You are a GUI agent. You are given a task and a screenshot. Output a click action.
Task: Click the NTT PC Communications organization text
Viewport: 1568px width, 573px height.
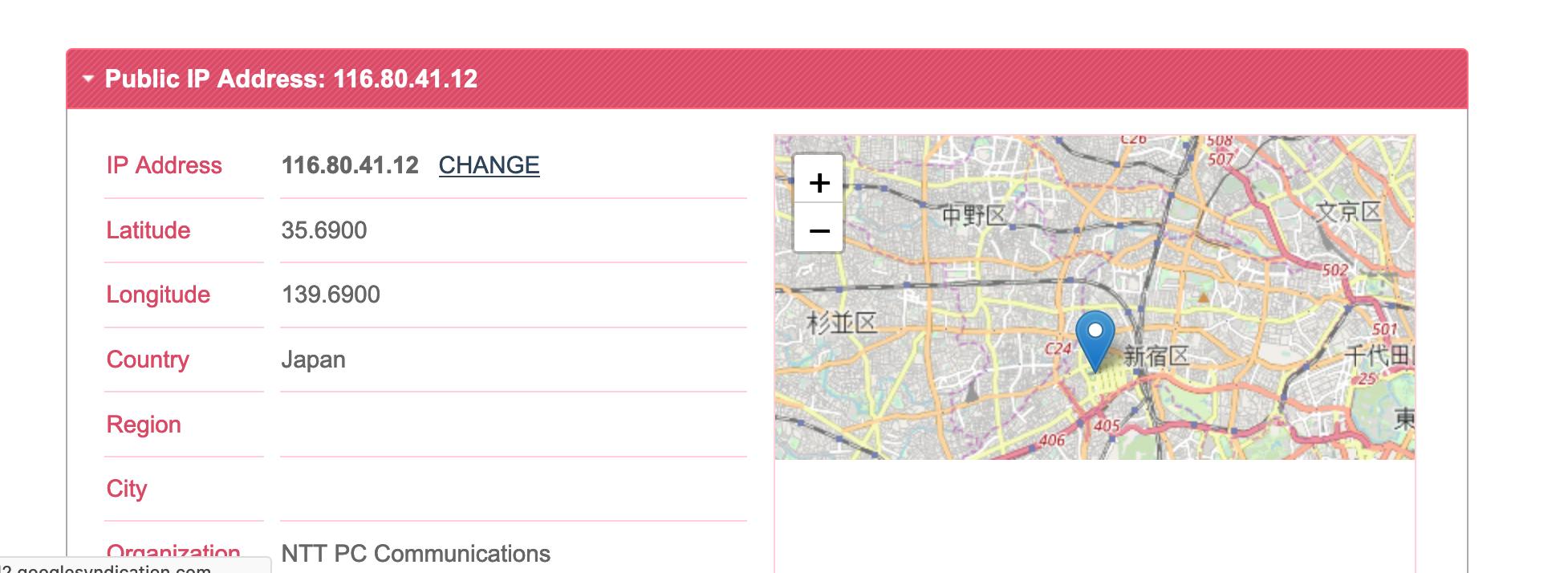point(416,554)
